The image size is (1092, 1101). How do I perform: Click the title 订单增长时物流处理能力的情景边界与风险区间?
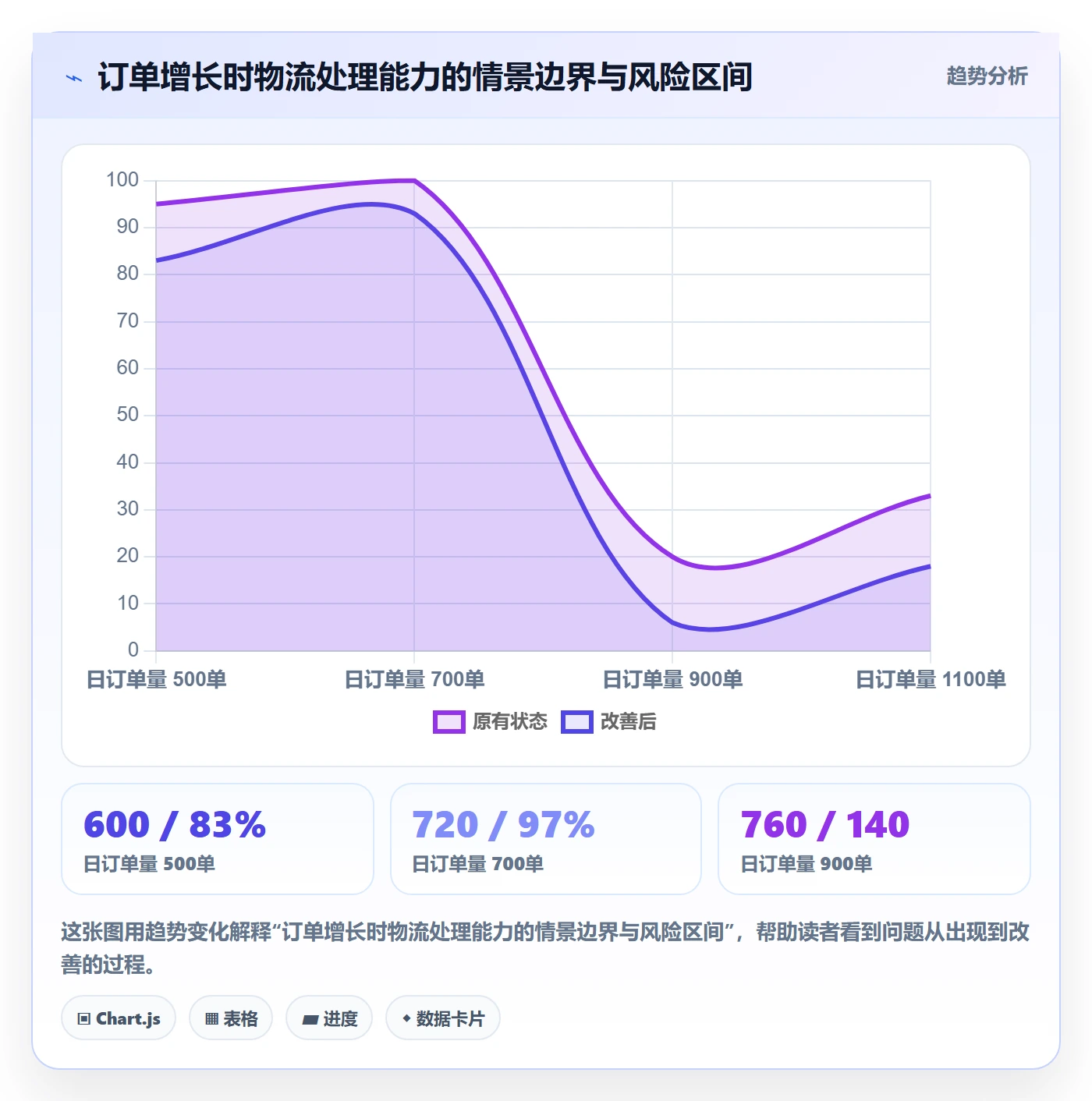point(425,77)
